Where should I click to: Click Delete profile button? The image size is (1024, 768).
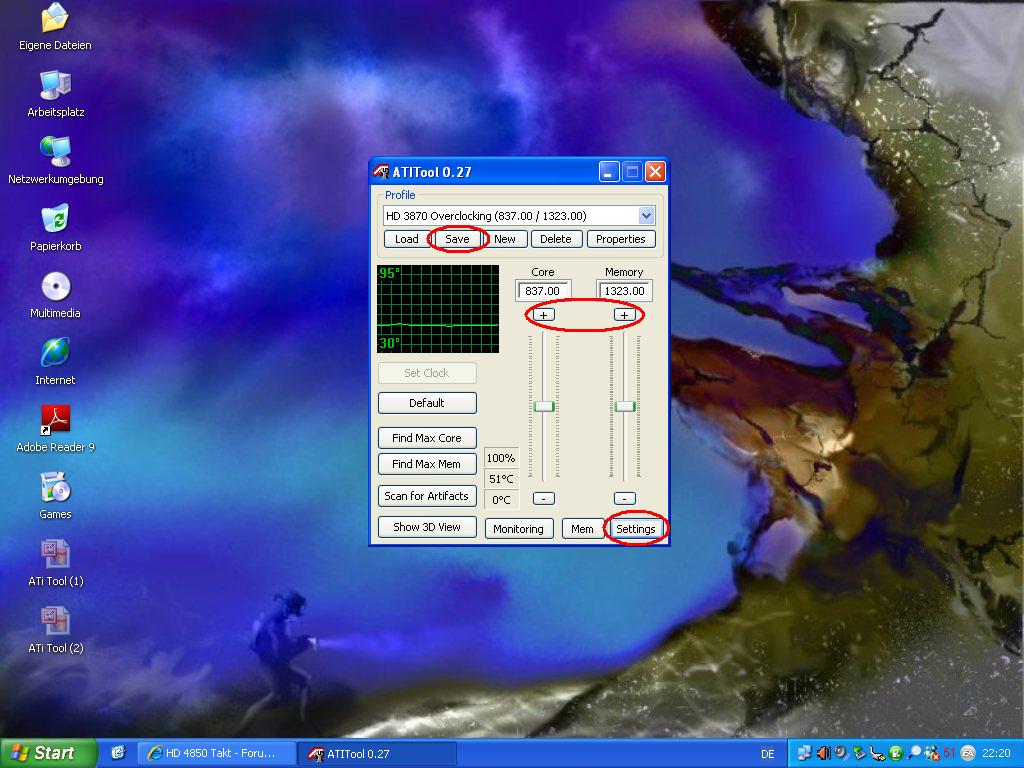556,239
